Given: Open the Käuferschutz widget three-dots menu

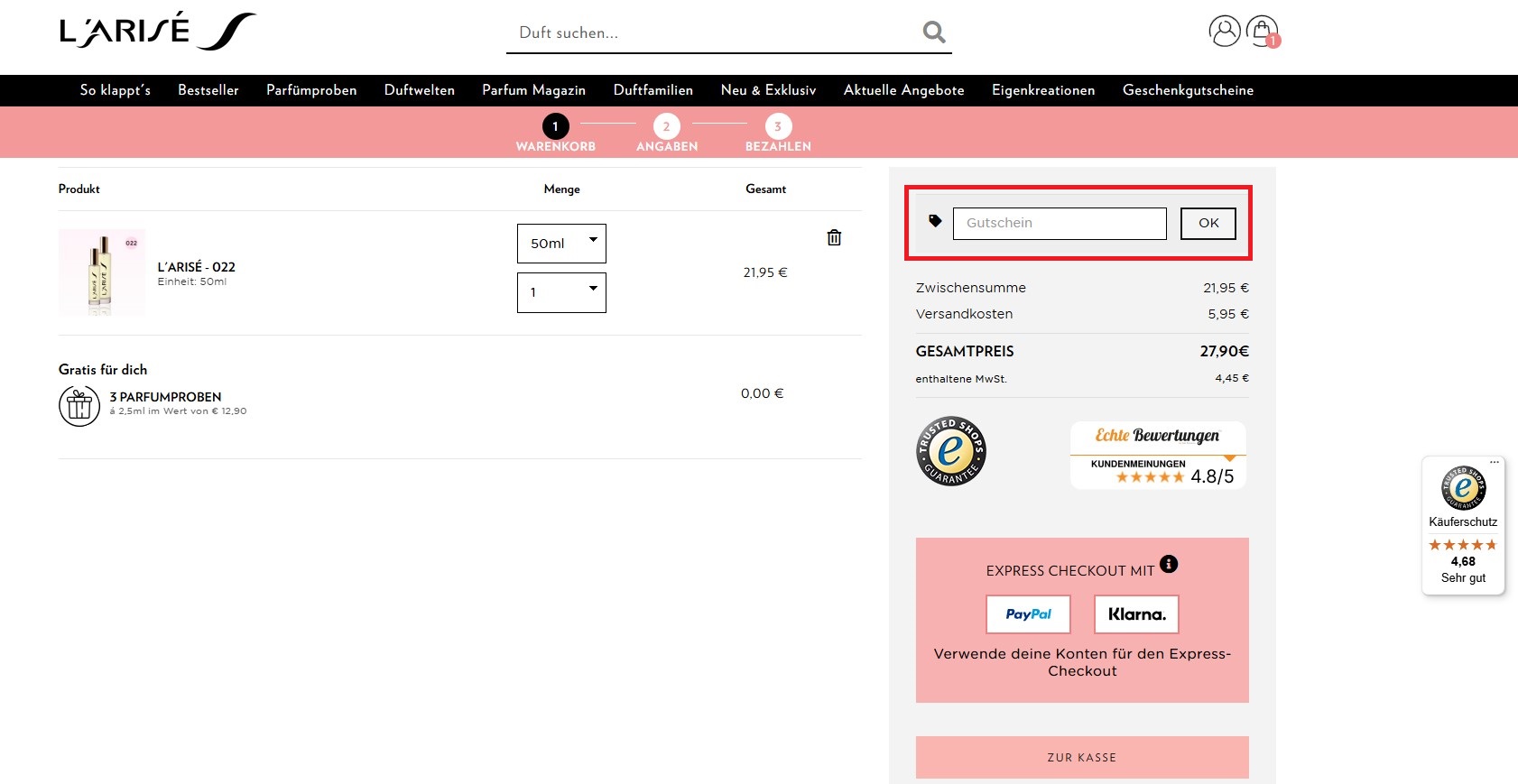Looking at the screenshot, I should pos(1495,462).
